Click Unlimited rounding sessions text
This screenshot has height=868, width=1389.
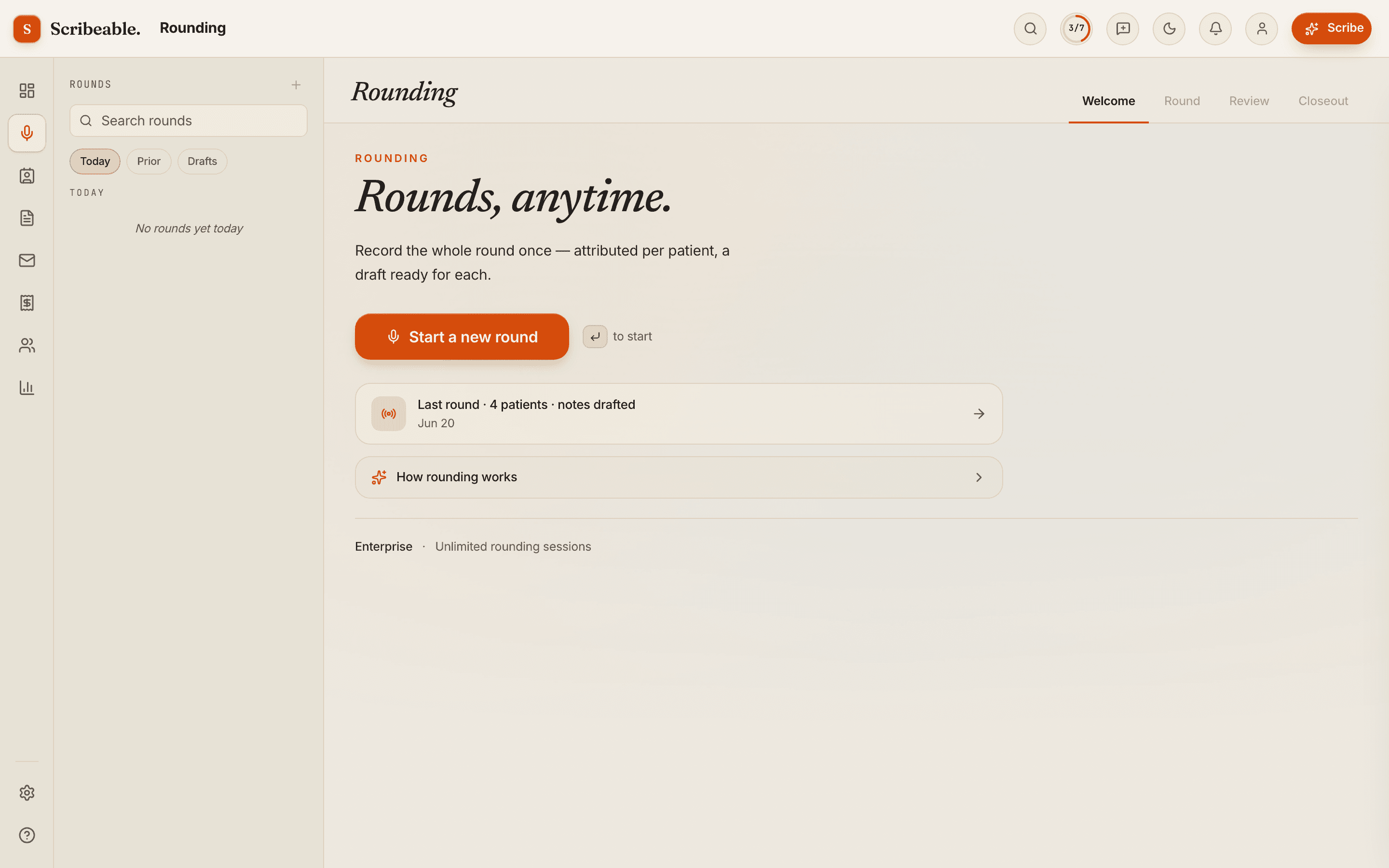(x=513, y=546)
